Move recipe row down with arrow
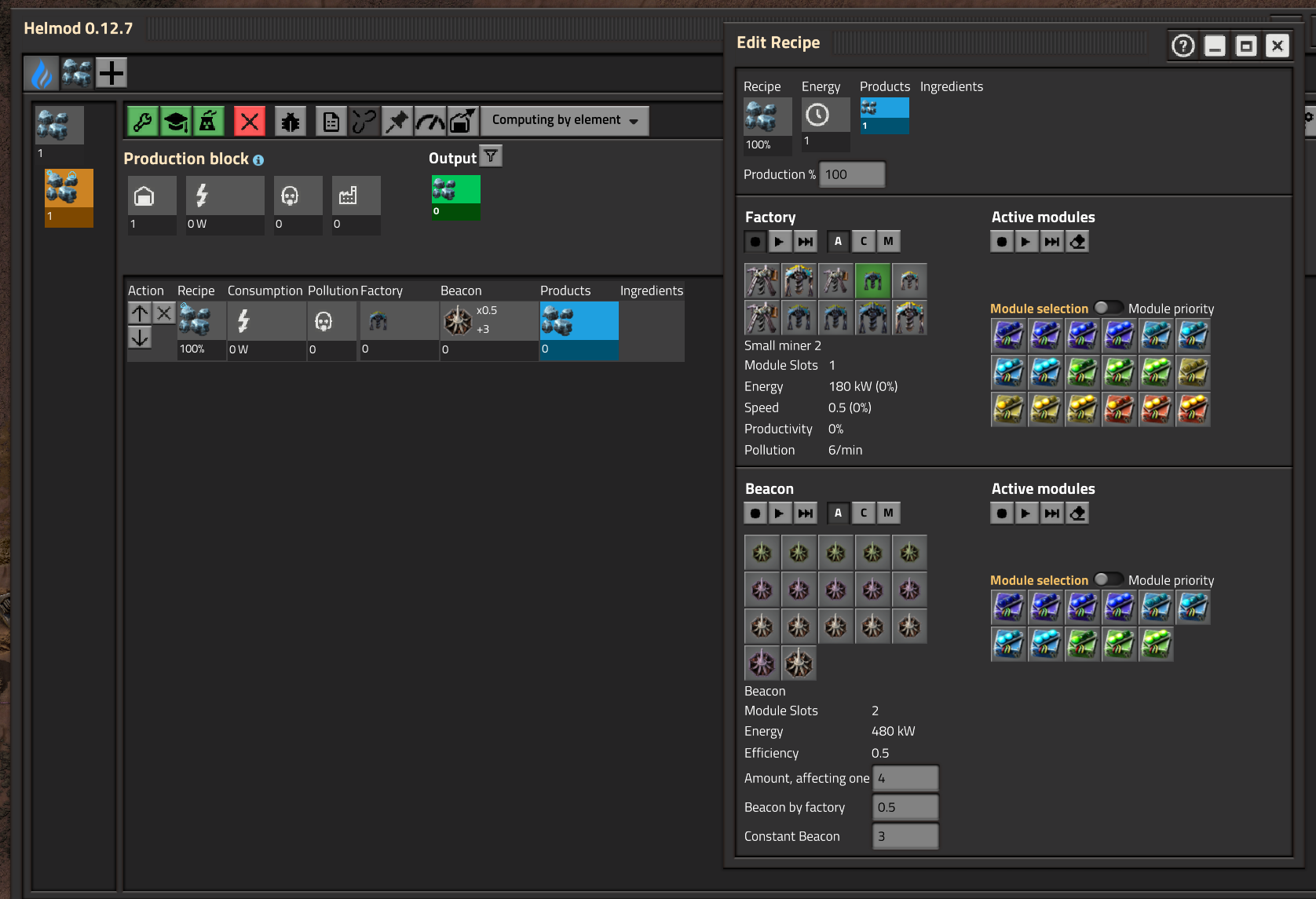1316x899 pixels. pyautogui.click(x=140, y=338)
